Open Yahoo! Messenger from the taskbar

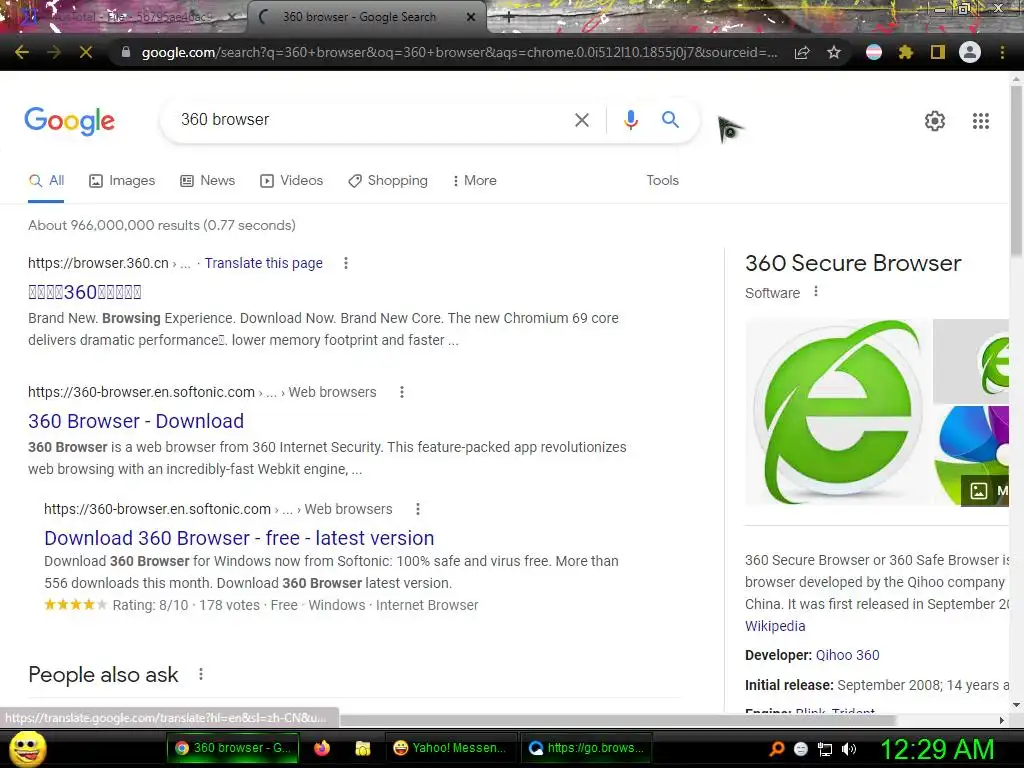tap(449, 748)
